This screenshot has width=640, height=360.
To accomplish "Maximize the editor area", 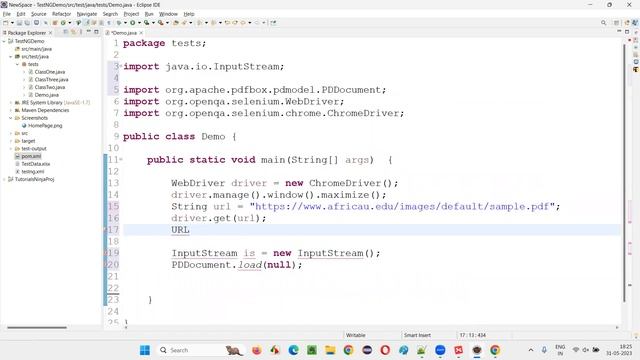I will (x=627, y=32).
